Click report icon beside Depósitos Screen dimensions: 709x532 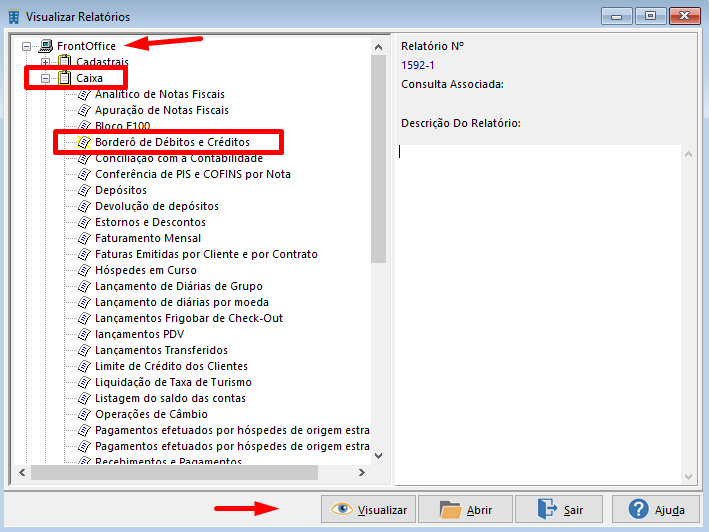(x=84, y=190)
